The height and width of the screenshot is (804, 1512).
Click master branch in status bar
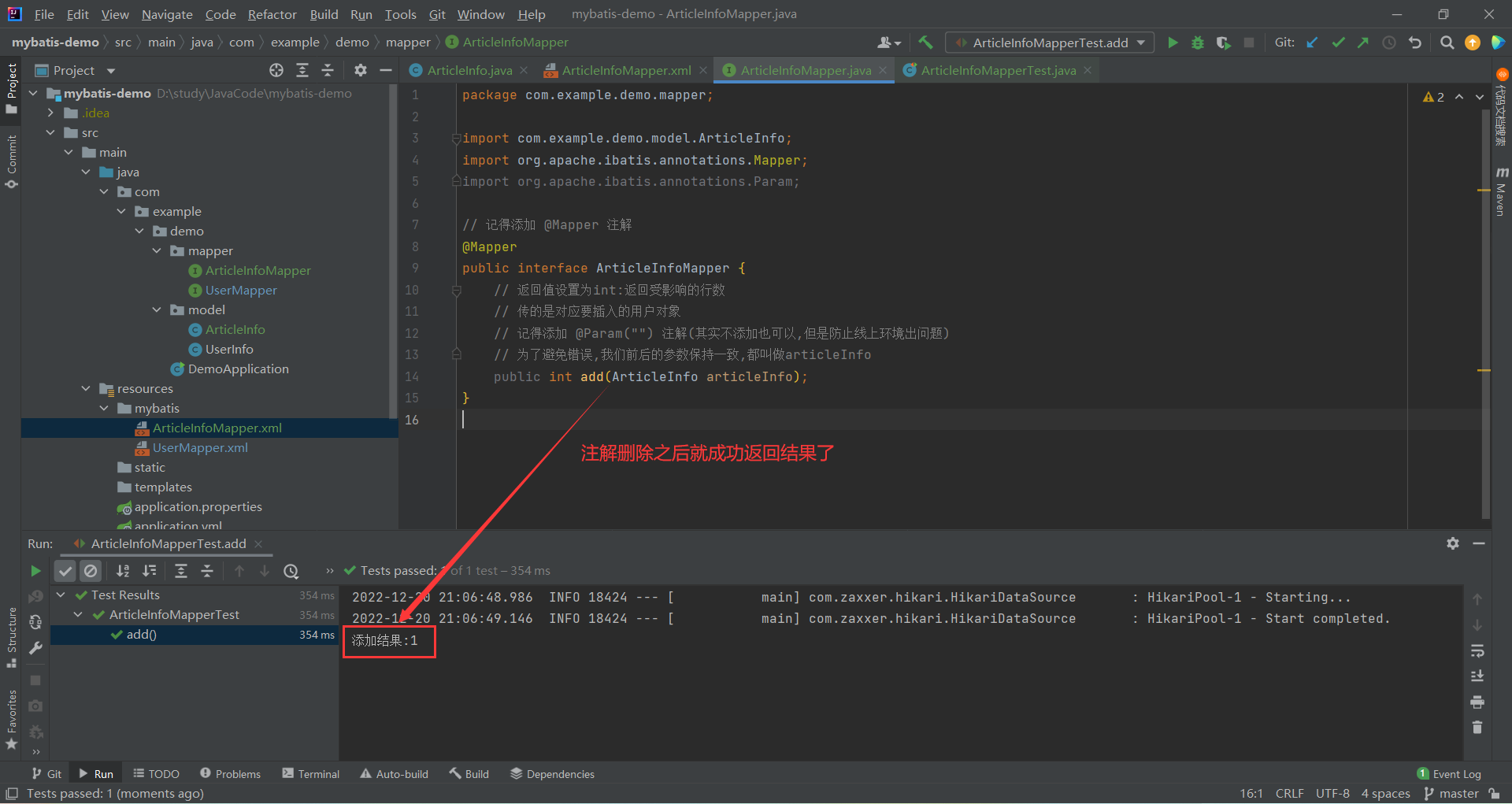pos(1451,794)
